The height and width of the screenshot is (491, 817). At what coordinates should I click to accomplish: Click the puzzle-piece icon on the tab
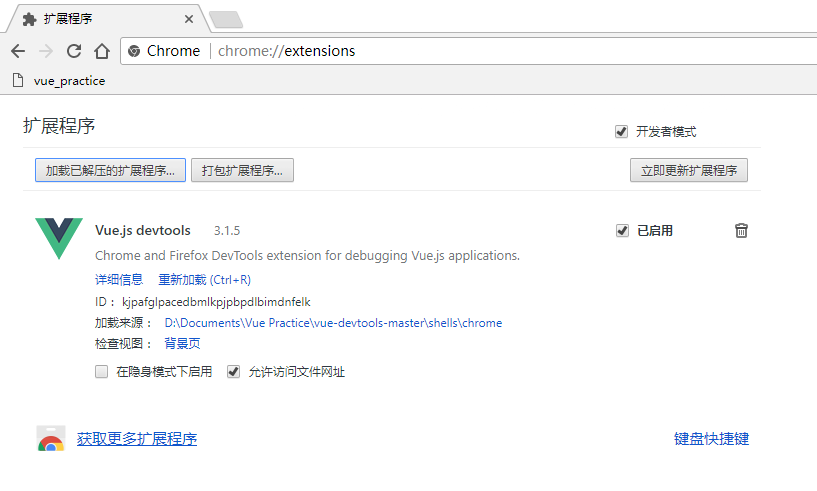(30, 19)
